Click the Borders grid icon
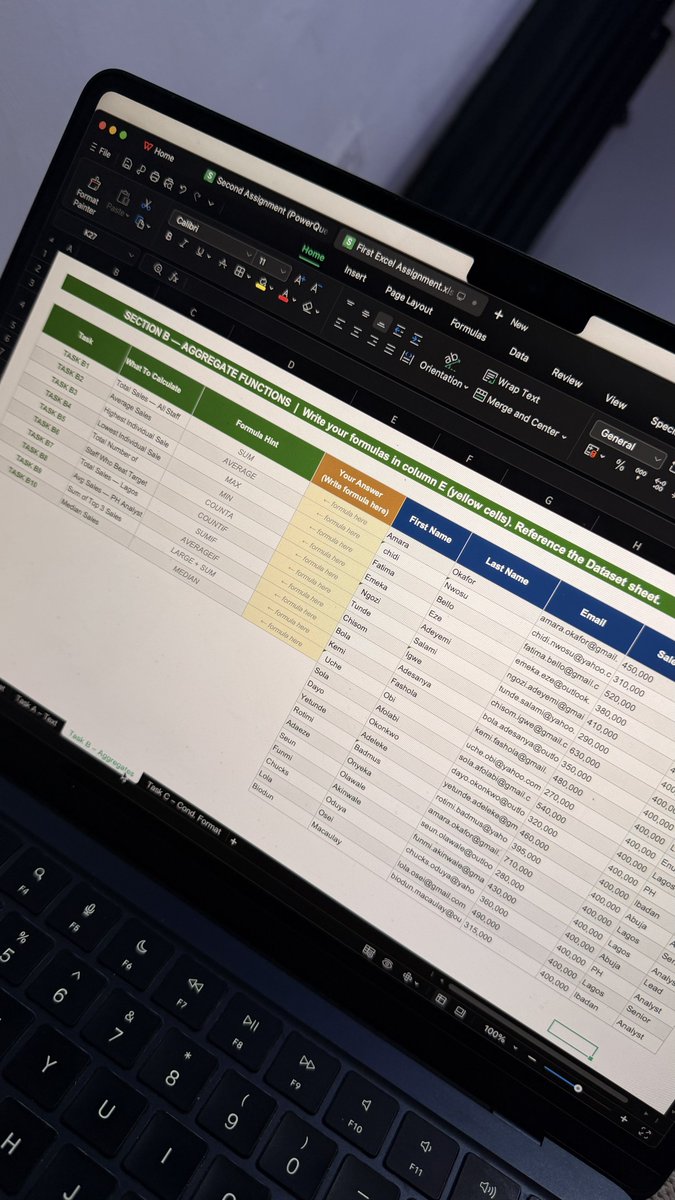 click(x=239, y=271)
